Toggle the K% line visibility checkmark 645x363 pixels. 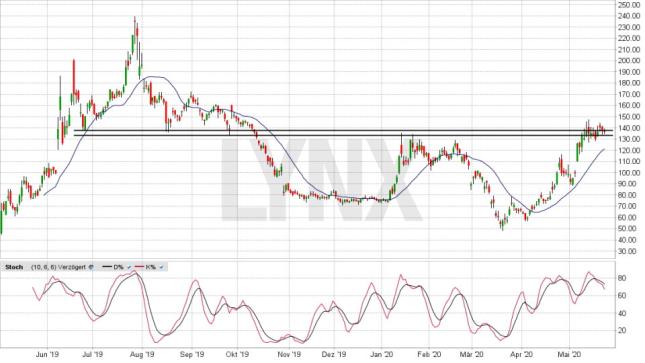tap(162, 267)
